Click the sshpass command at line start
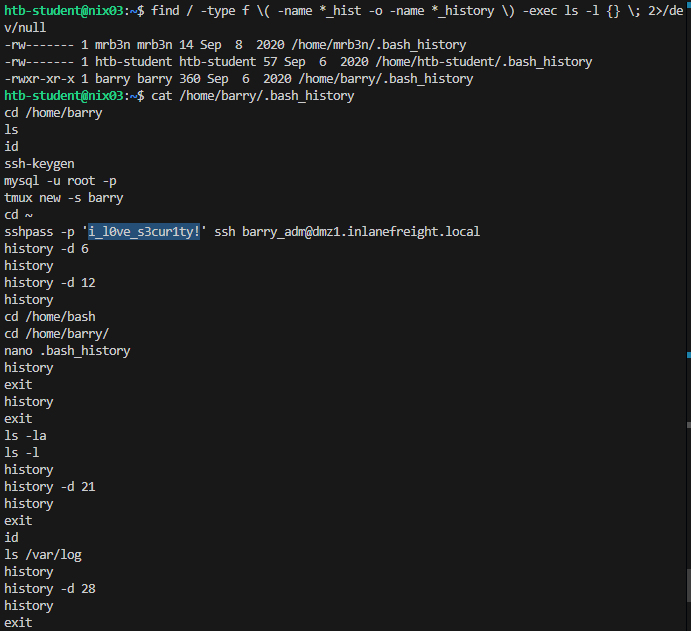 29,232
